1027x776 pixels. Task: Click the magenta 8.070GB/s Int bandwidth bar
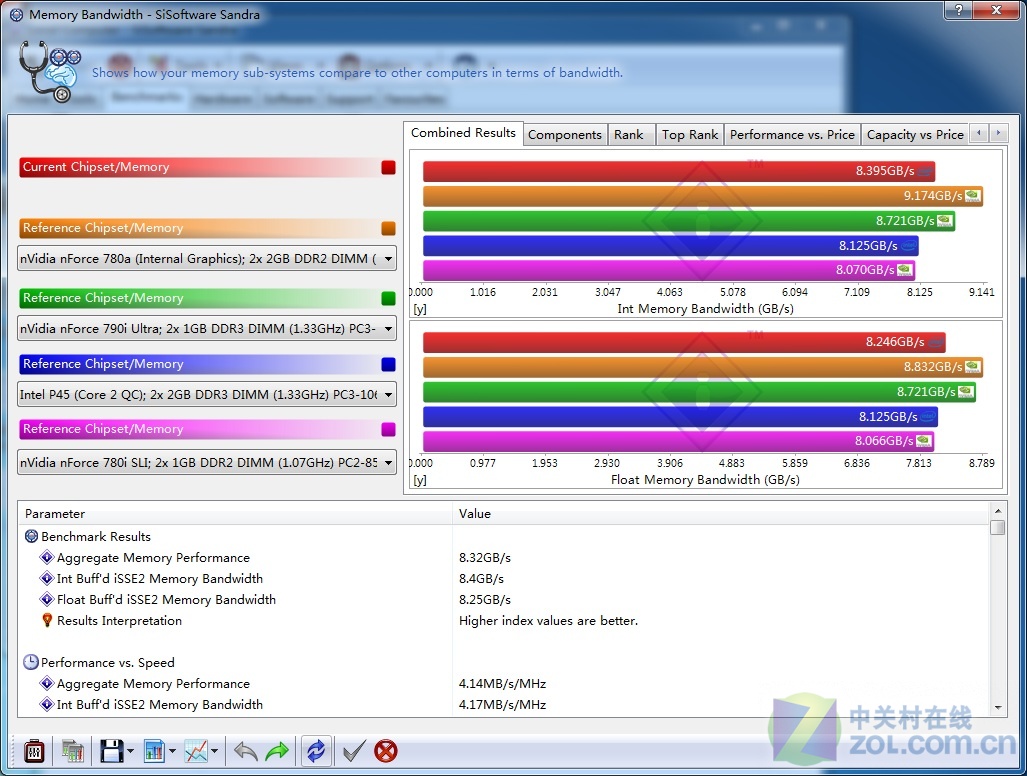click(x=669, y=270)
